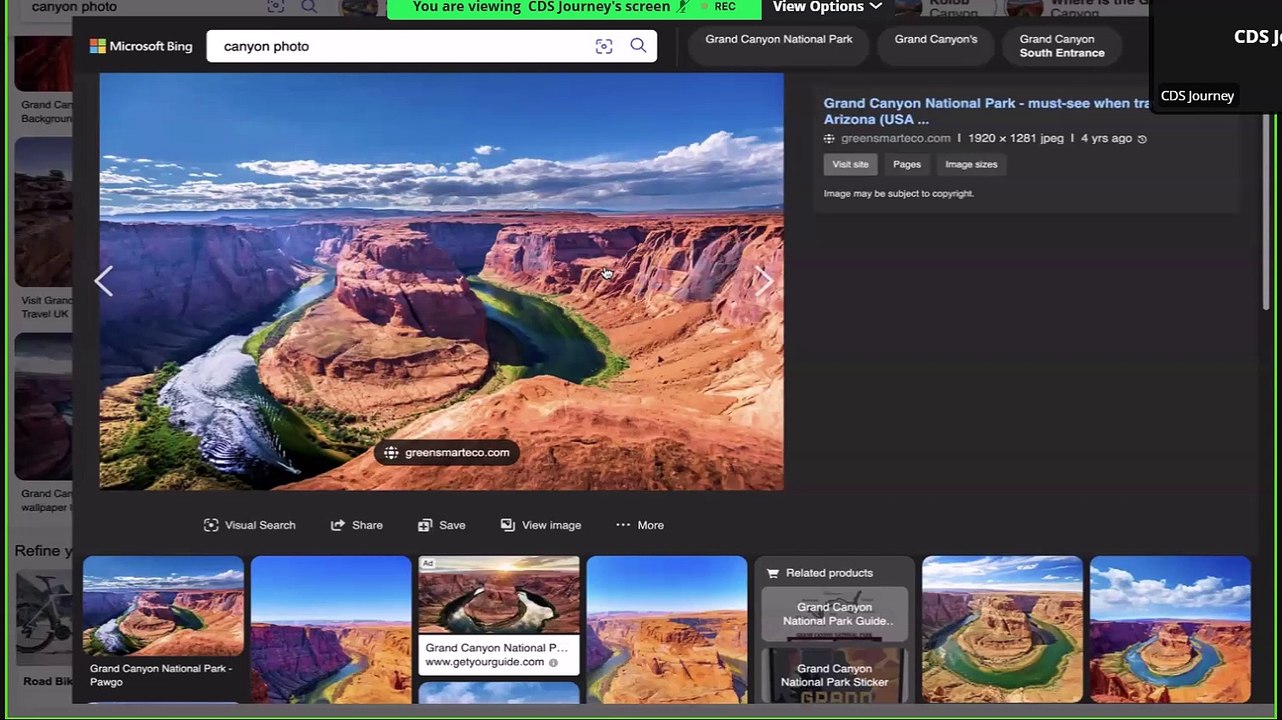Click the greensmarteco.com badge on the image
The height and width of the screenshot is (720, 1282).
[x=446, y=453]
